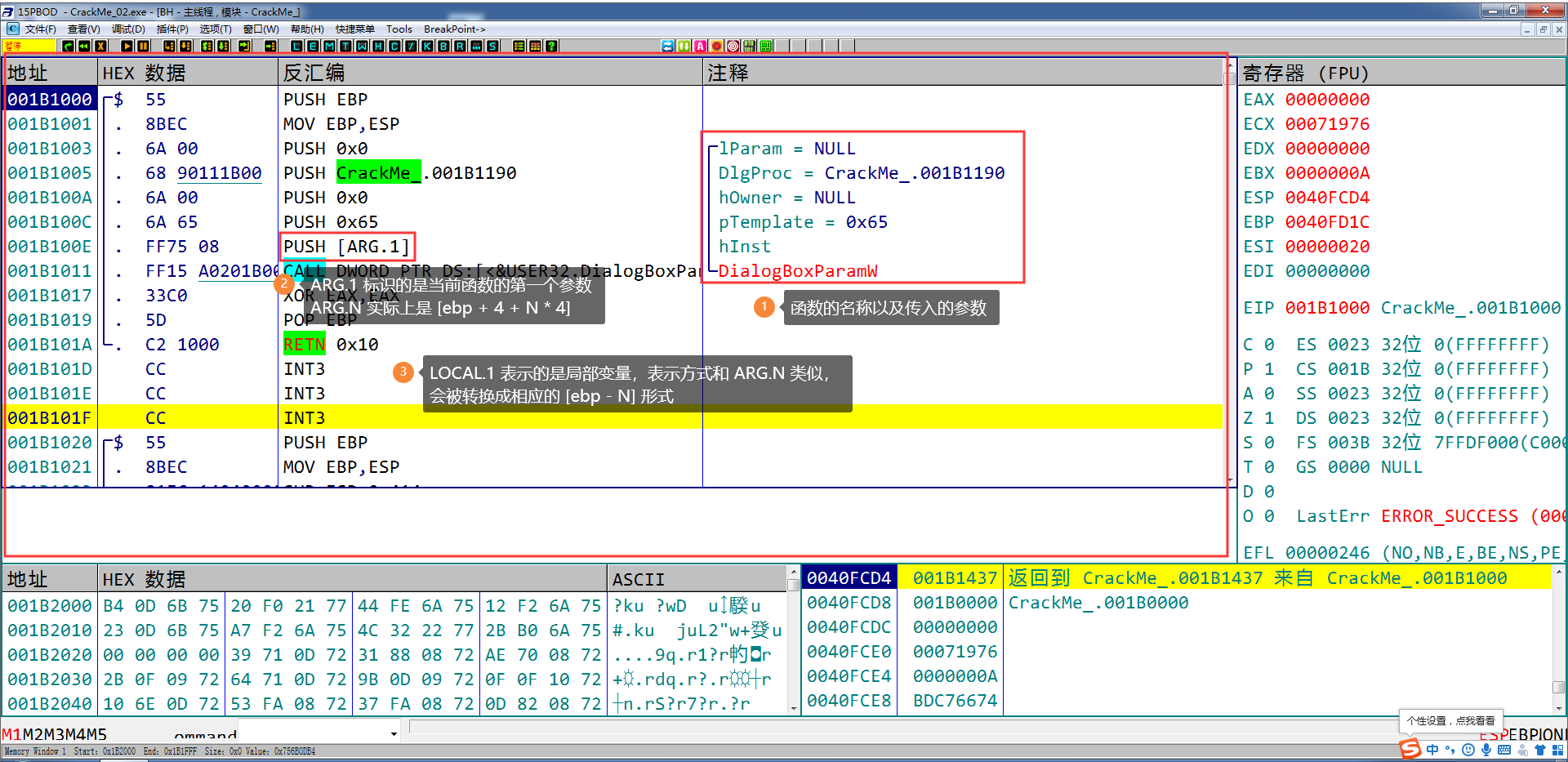
Task: Open References window via R icon
Action: pos(460,46)
